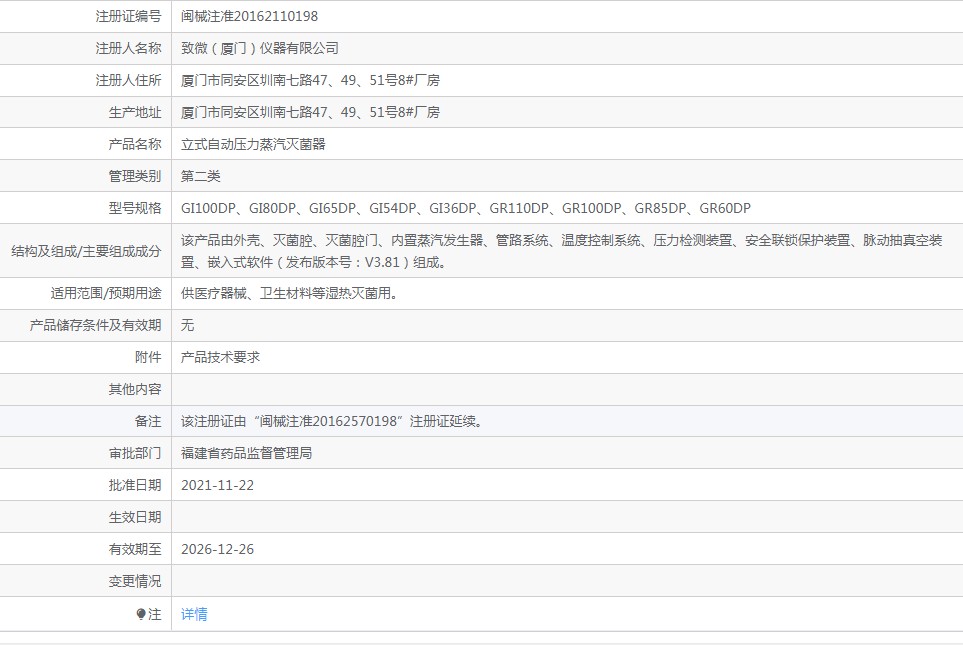
Task: Select attachment value 产品技术要求
Action: coord(220,357)
